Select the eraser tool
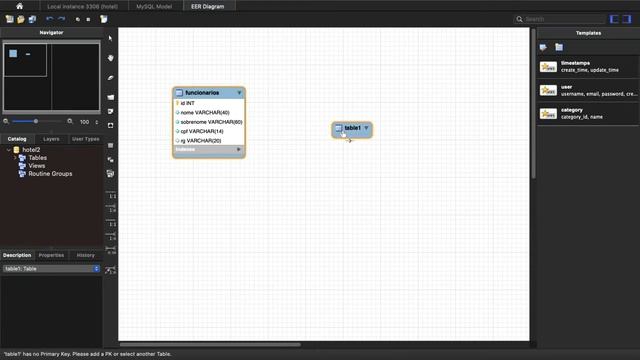The width and height of the screenshot is (640, 360). [110, 78]
